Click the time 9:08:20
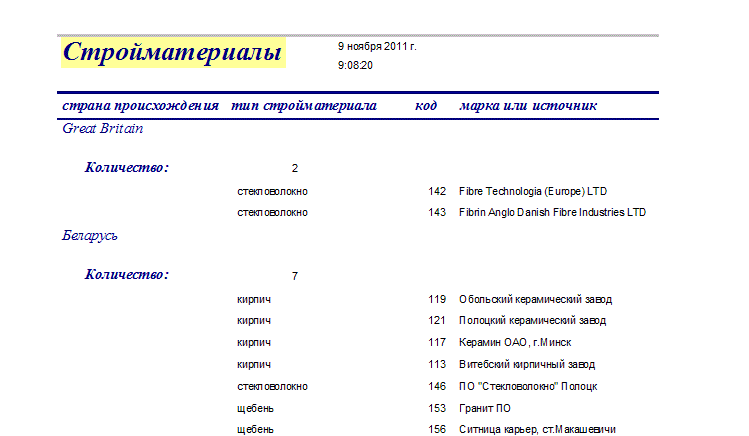The width and height of the screenshot is (749, 436). 355,65
